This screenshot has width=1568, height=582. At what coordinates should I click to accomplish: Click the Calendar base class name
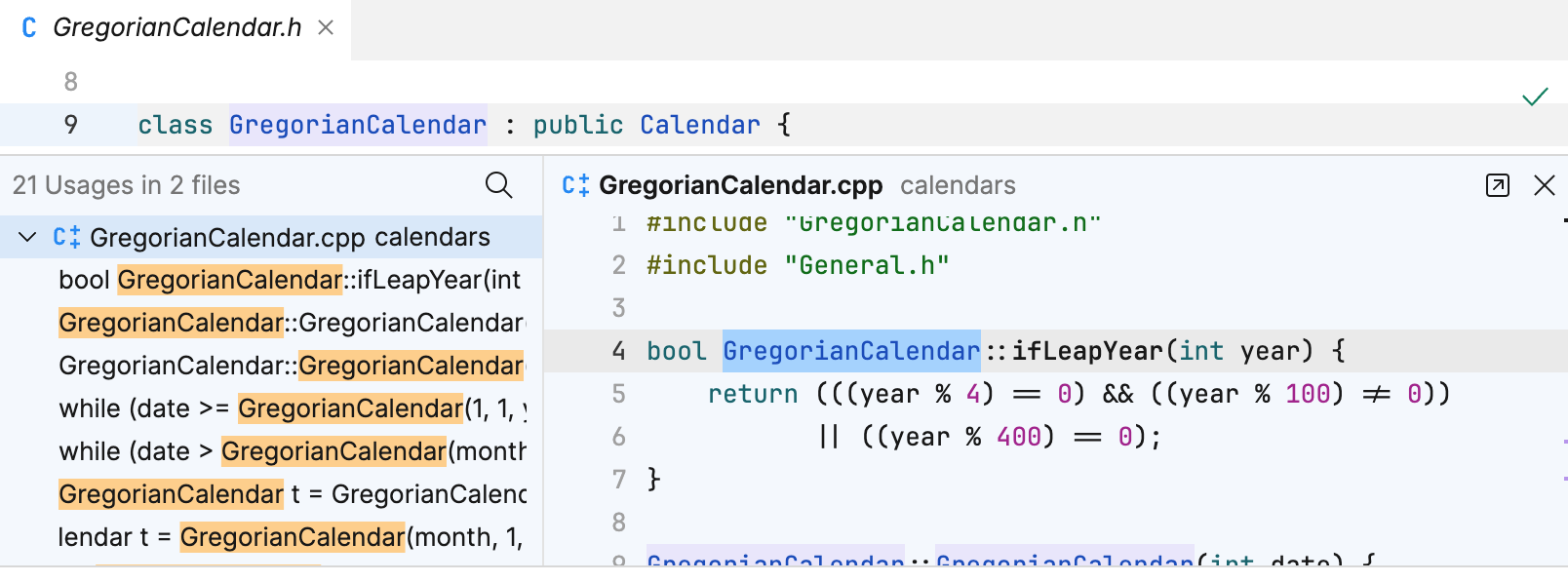click(699, 125)
